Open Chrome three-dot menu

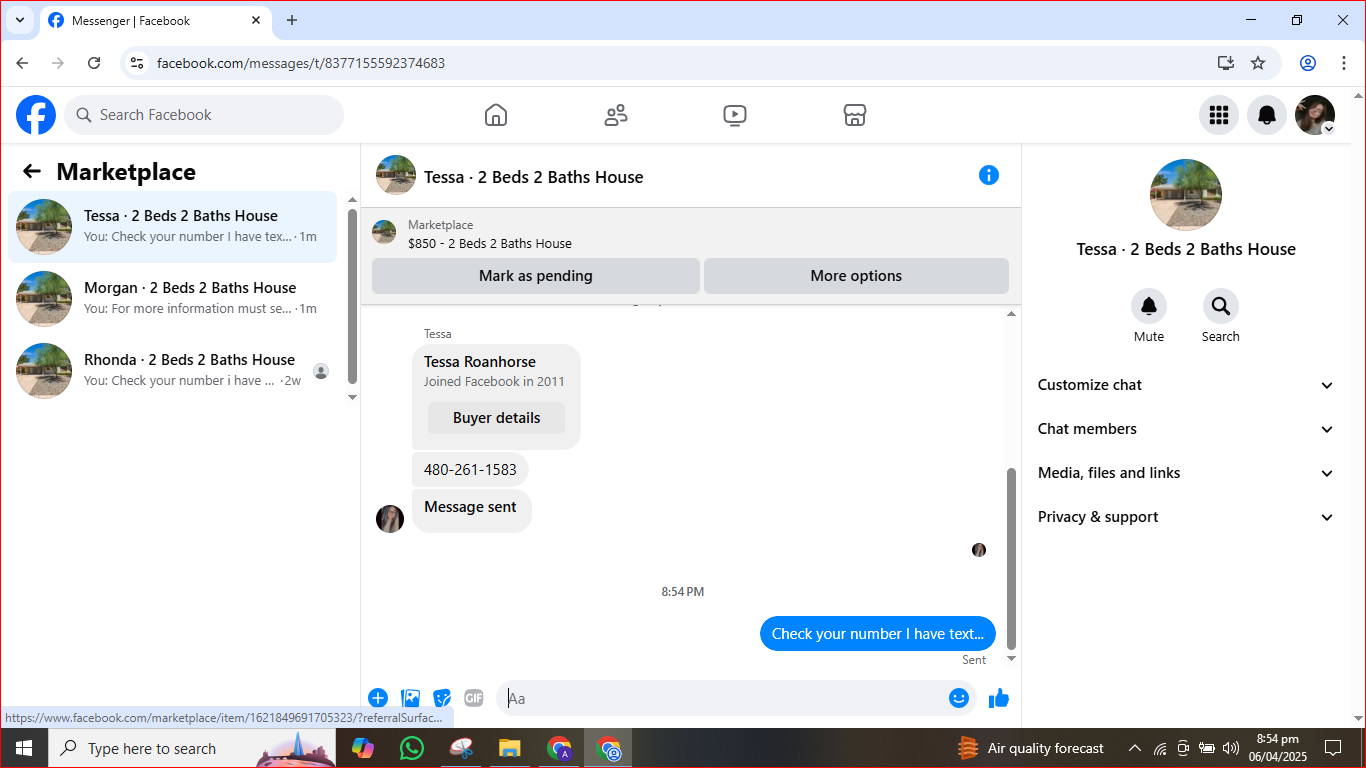coord(1344,63)
